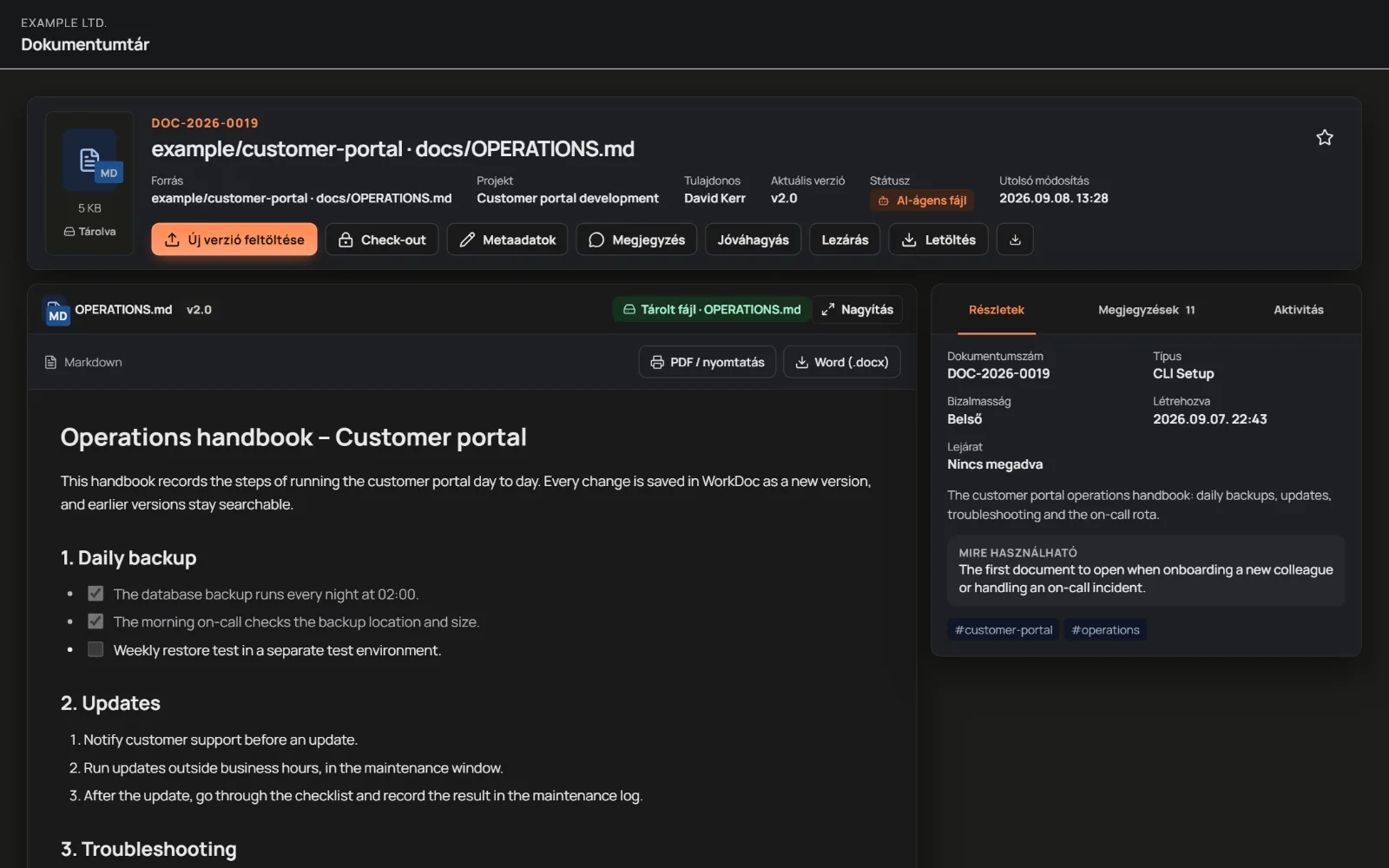Open the Megjegyzések tab
The image size is (1389, 868).
pyautogui.click(x=1146, y=310)
